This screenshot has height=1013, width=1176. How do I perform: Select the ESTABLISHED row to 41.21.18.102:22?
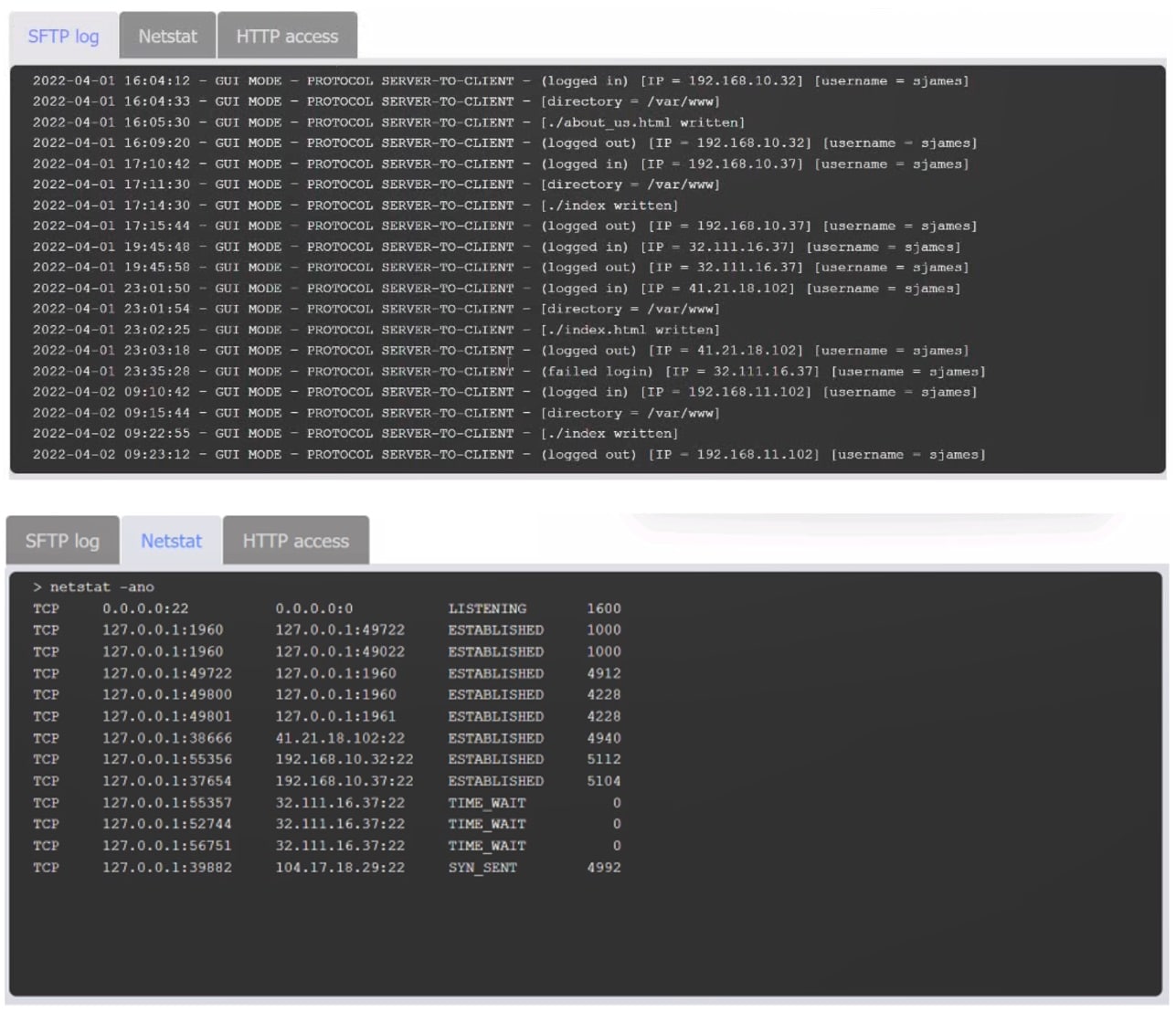[329, 737]
